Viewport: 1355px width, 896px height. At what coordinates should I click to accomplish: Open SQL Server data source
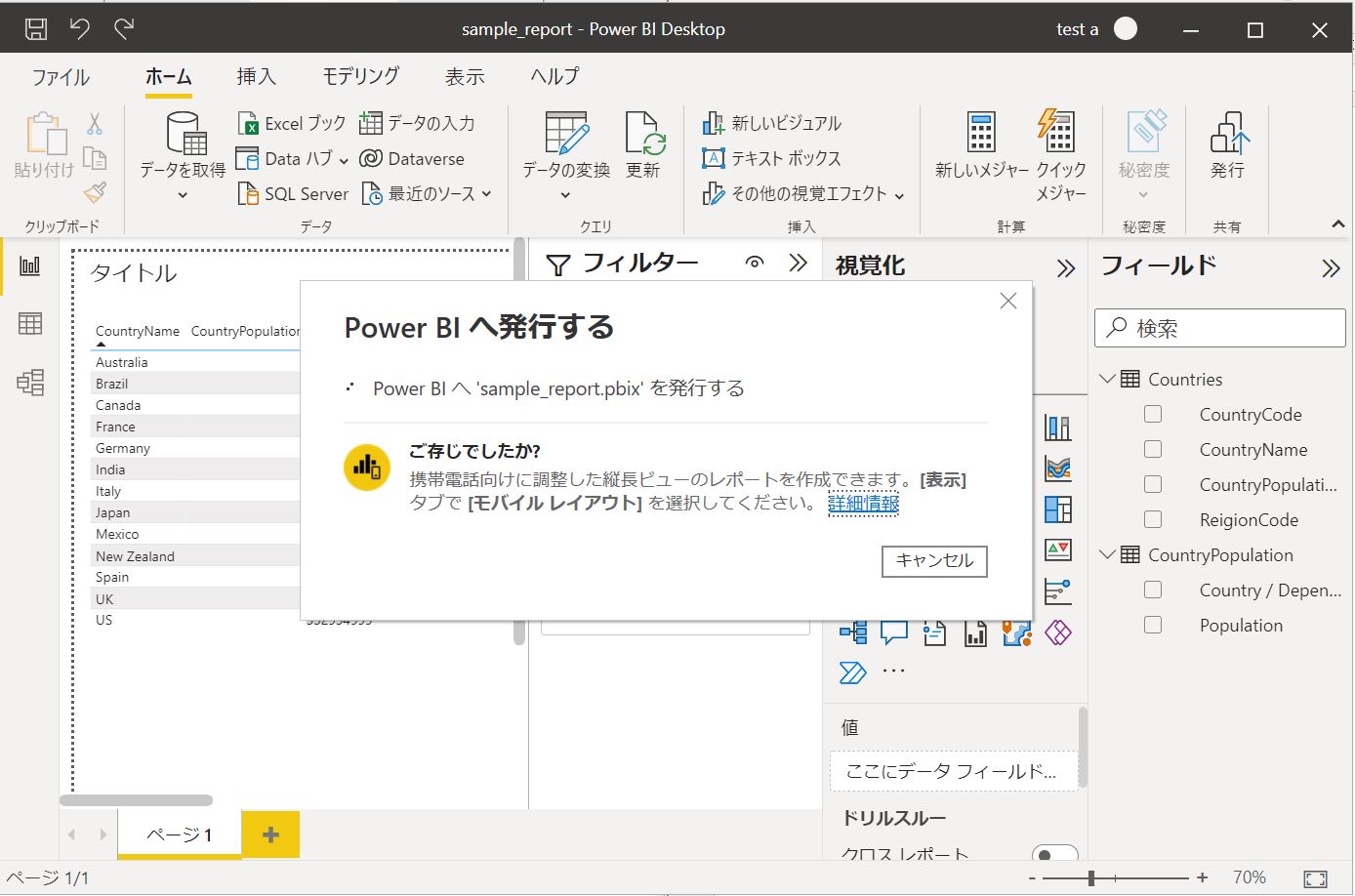(x=293, y=194)
